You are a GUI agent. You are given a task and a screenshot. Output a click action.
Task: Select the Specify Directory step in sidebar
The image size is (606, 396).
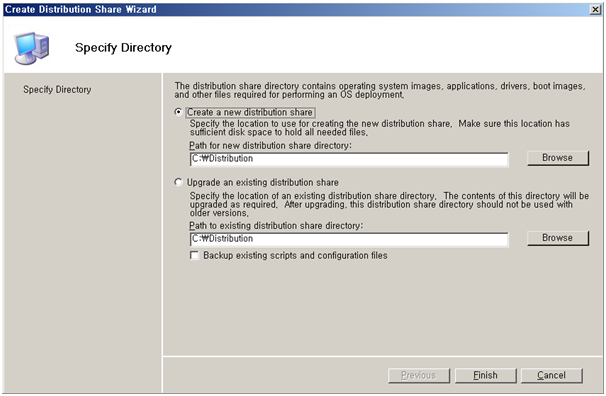pyautogui.click(x=57, y=90)
